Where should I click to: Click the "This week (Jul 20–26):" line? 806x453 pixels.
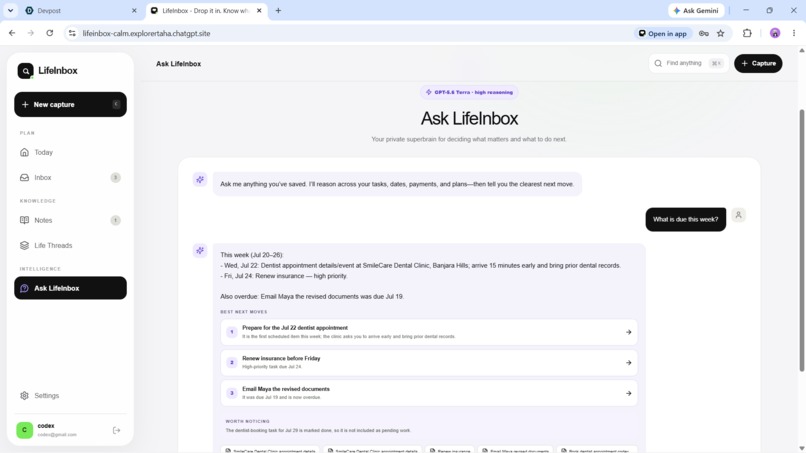click(x=252, y=255)
